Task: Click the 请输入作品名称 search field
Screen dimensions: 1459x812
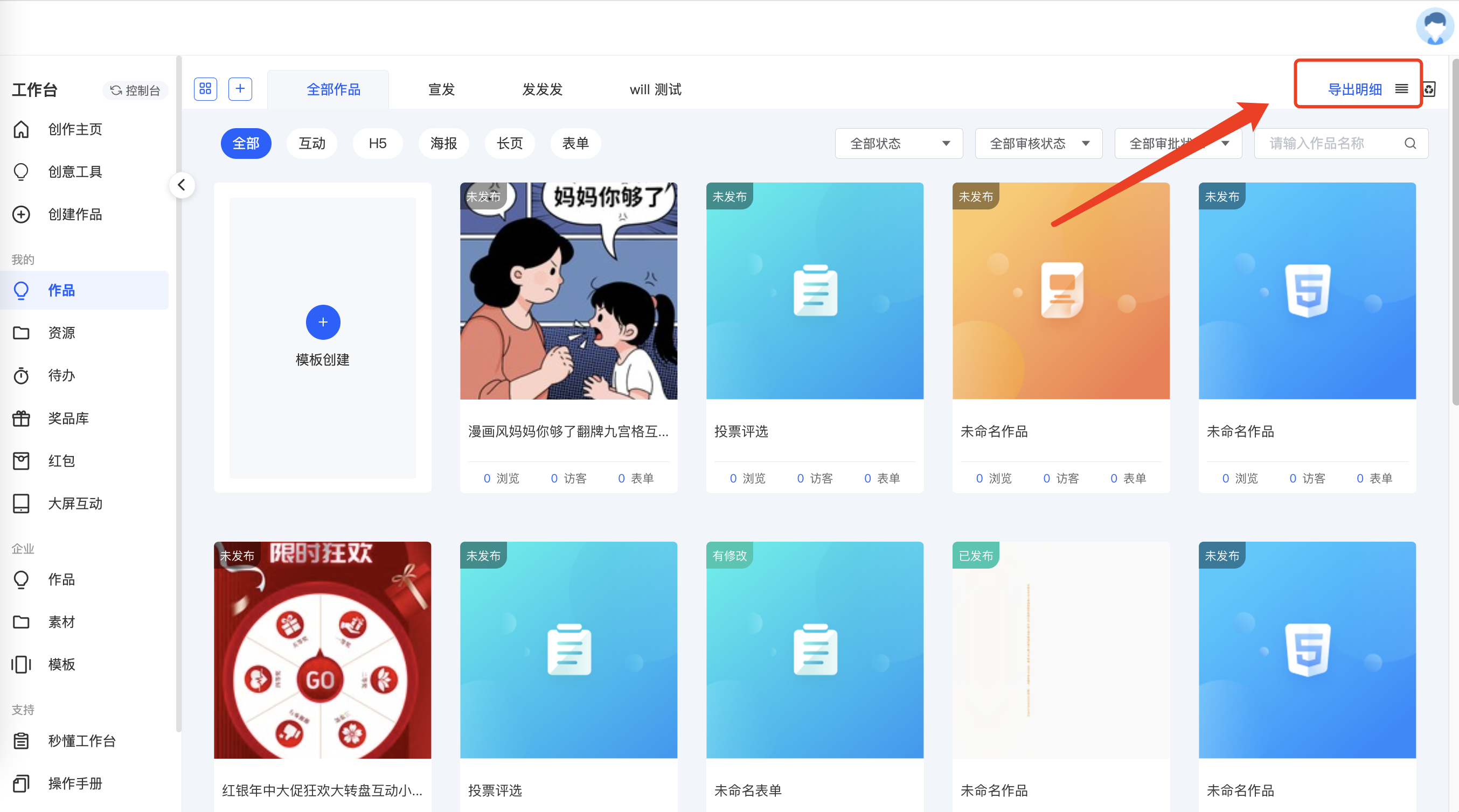Action: [1325, 143]
